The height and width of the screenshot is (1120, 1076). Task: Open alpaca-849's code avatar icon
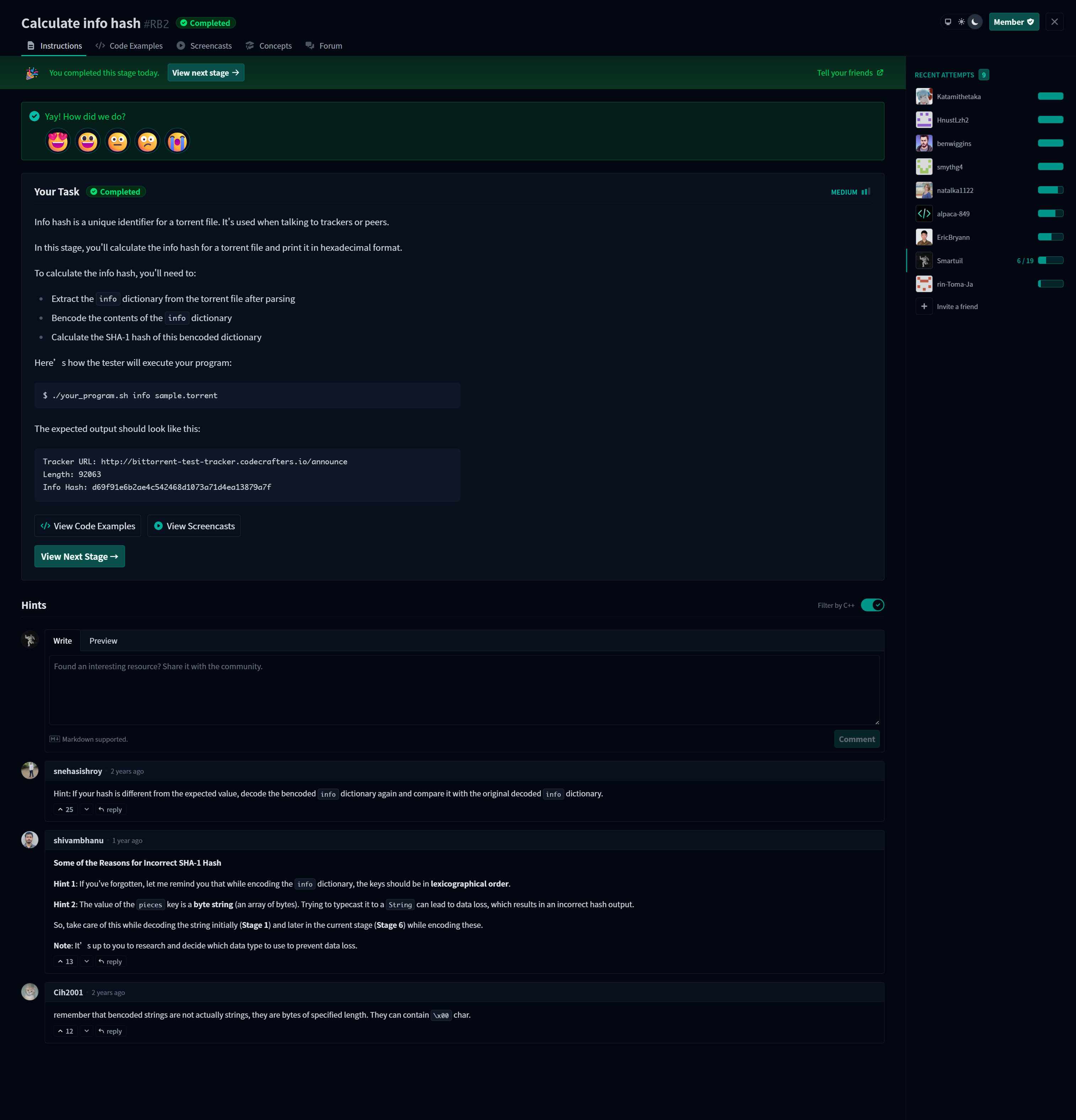click(924, 214)
